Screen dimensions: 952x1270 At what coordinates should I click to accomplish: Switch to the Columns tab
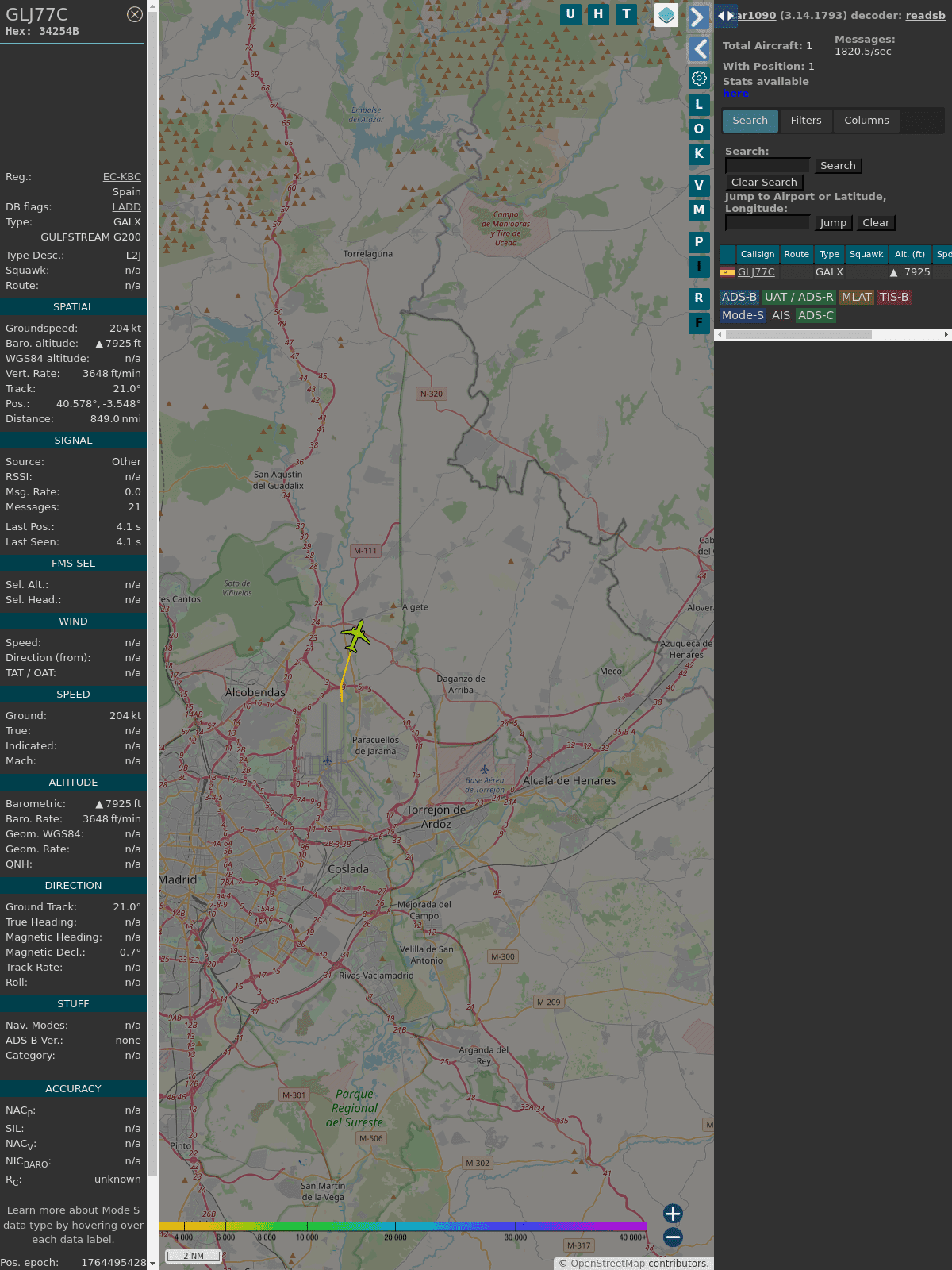(866, 121)
